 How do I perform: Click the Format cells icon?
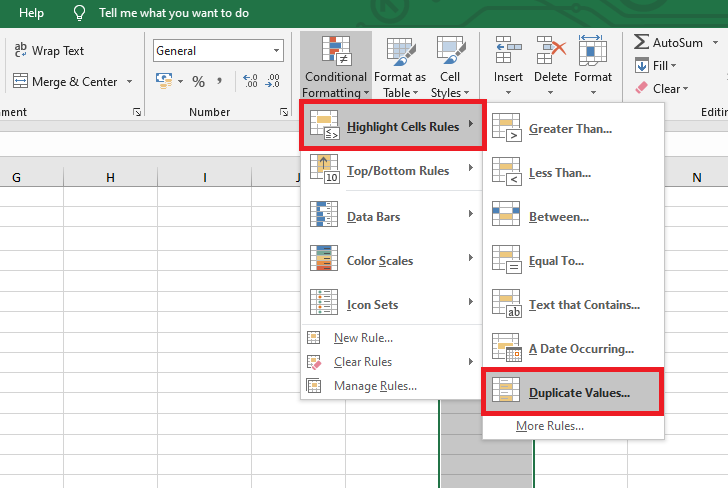(x=593, y=50)
